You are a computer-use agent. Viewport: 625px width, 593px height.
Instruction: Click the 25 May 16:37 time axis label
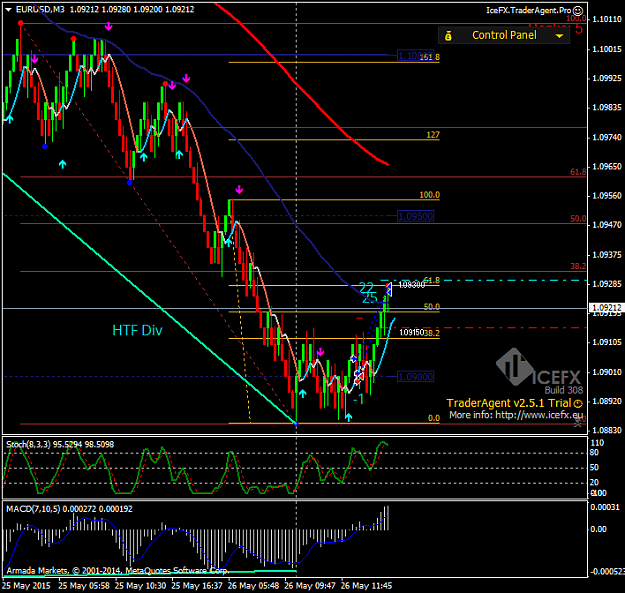click(x=197, y=586)
